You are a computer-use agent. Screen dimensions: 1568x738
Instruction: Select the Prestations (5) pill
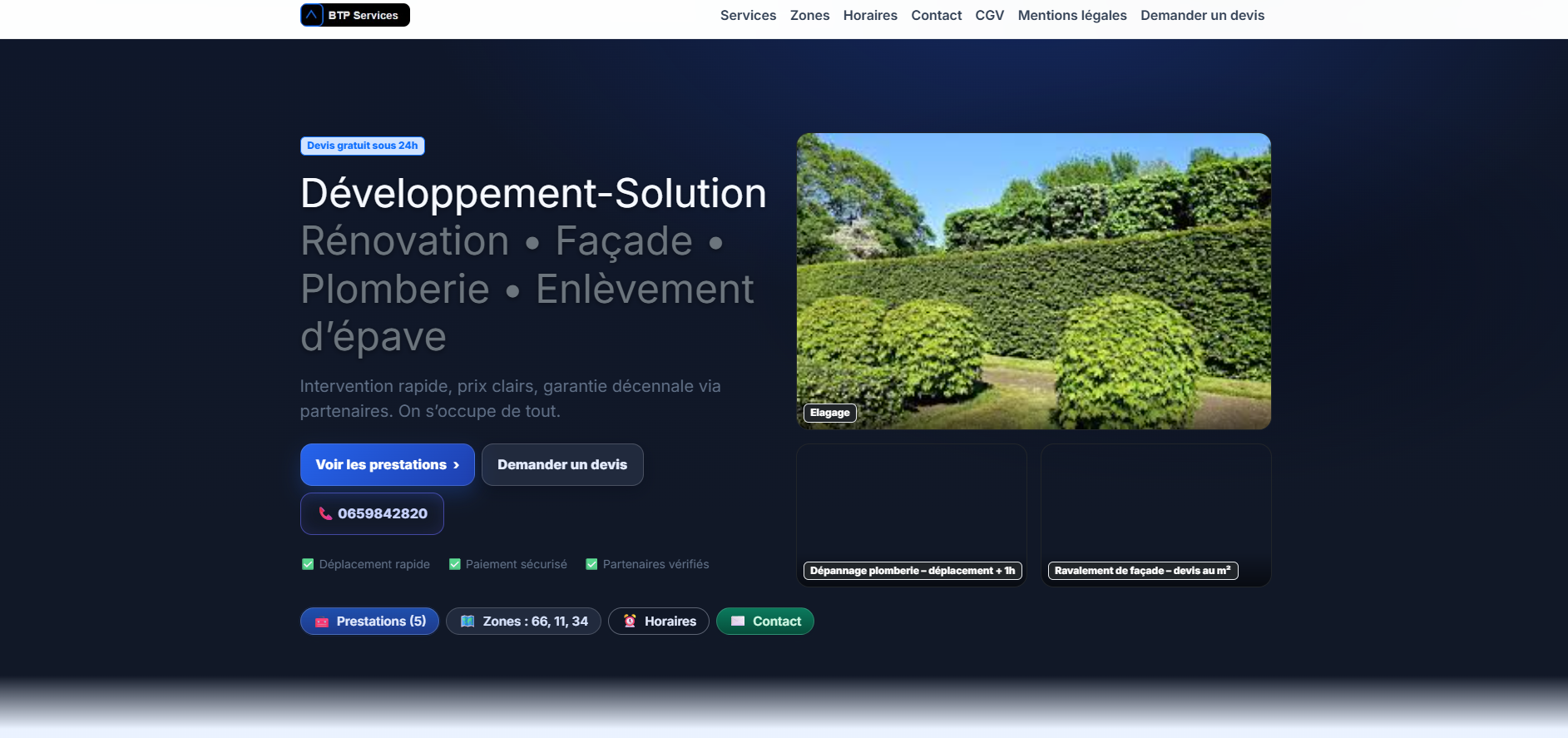[369, 622]
